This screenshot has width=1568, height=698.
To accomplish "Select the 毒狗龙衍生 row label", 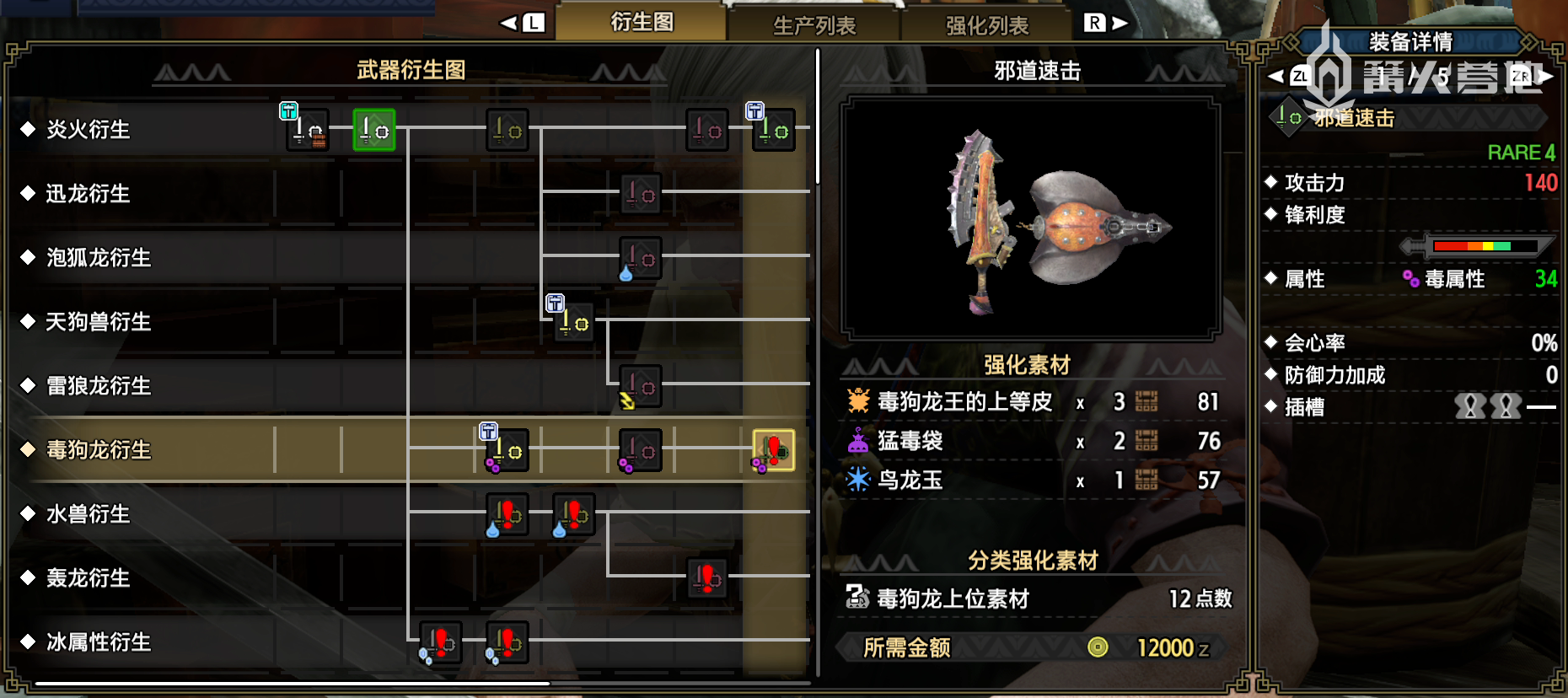I will [x=99, y=450].
